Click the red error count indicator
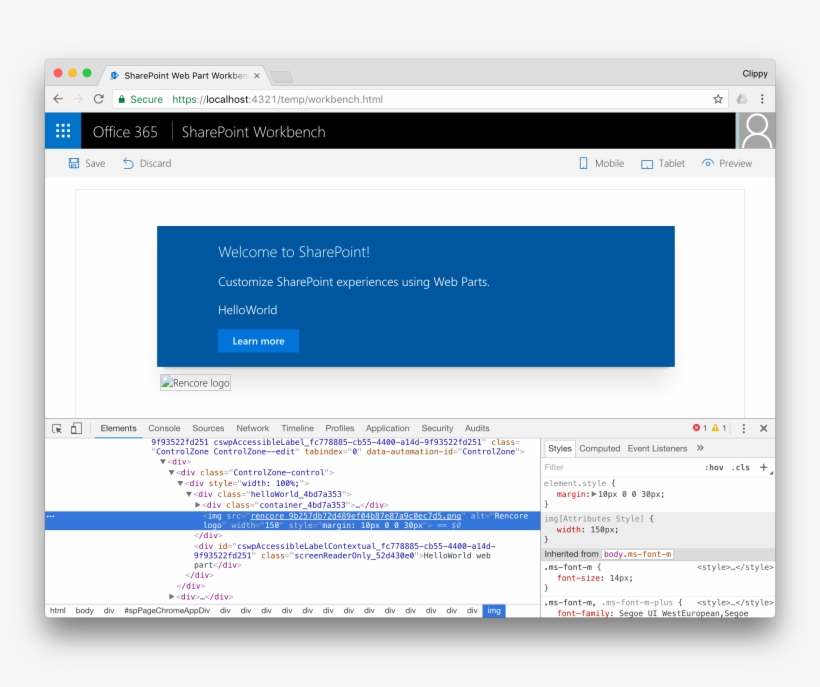The width and height of the screenshot is (820, 687). click(x=700, y=428)
